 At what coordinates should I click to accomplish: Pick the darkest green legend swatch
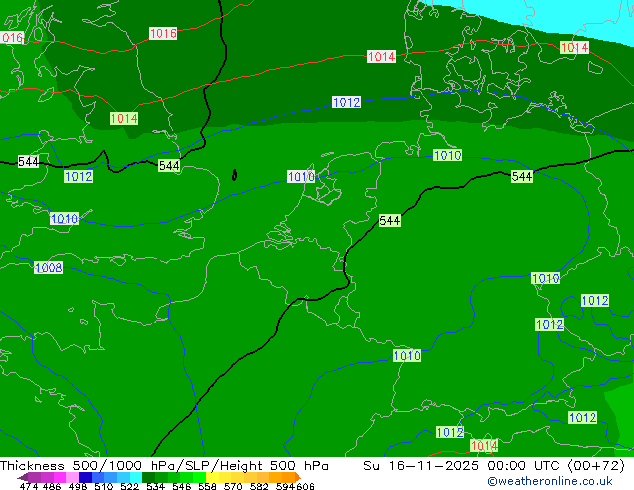pyautogui.click(x=148, y=477)
